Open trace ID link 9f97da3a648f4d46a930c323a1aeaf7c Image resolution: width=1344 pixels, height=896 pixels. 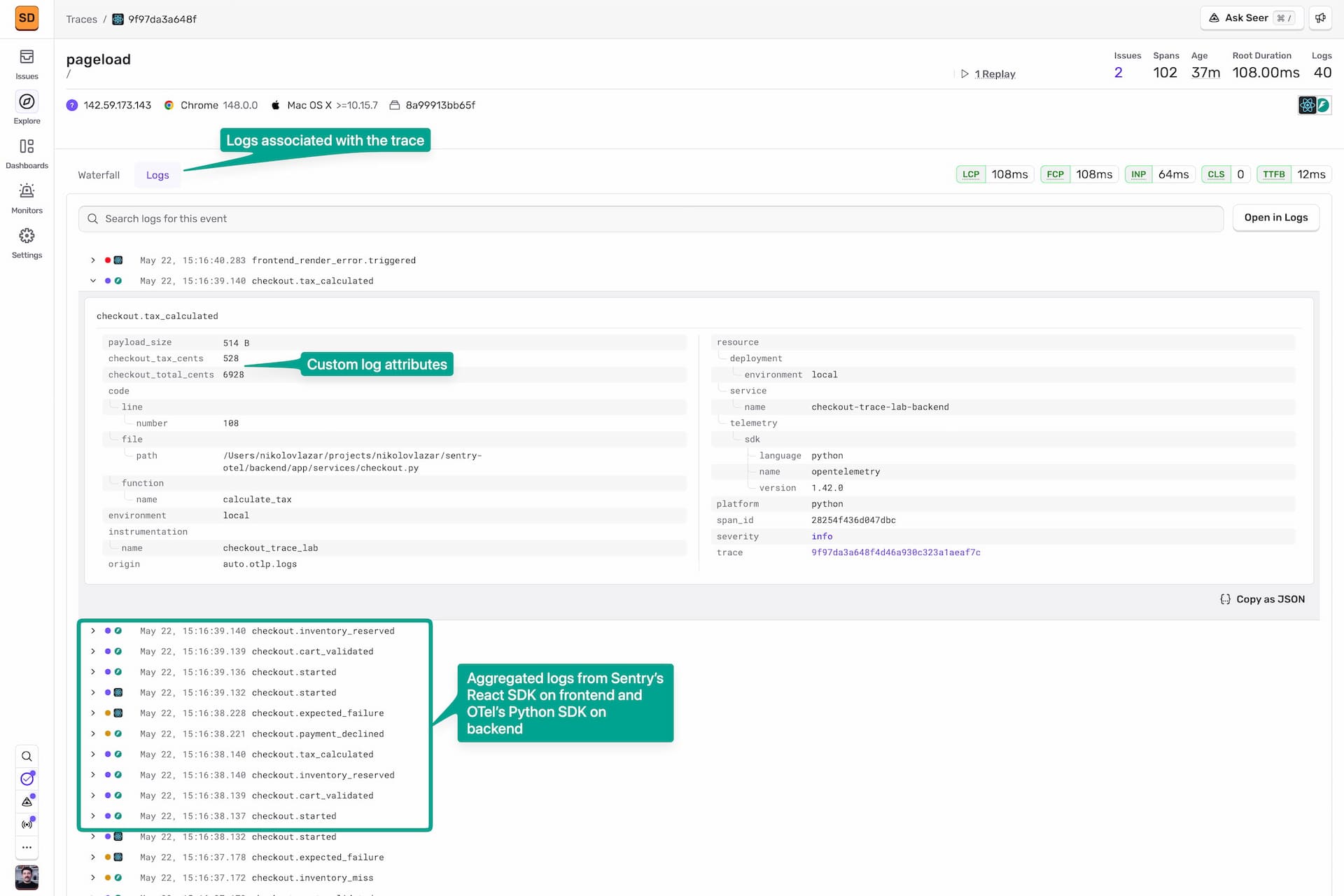pyautogui.click(x=895, y=552)
